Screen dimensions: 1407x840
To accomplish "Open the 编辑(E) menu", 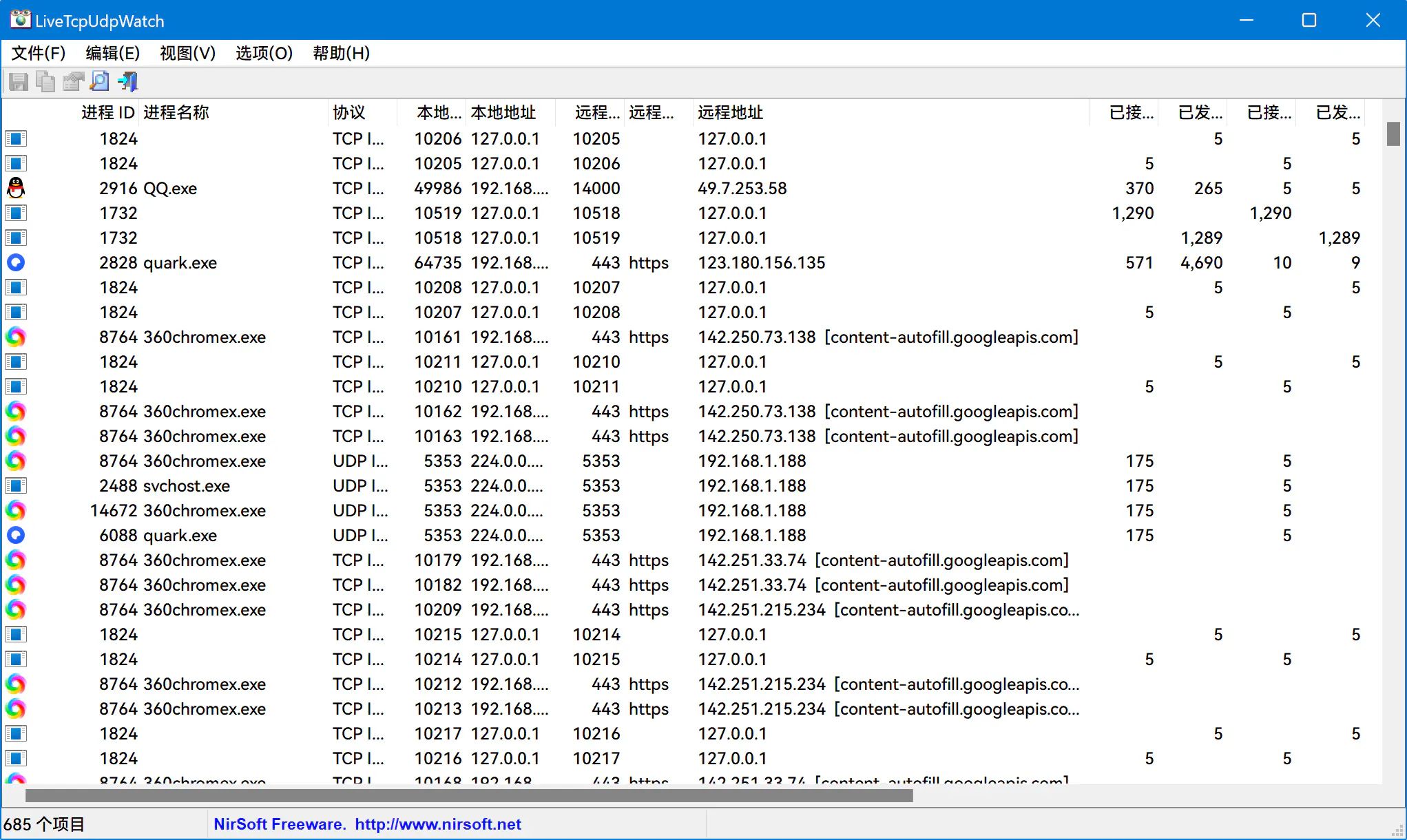I will [112, 53].
